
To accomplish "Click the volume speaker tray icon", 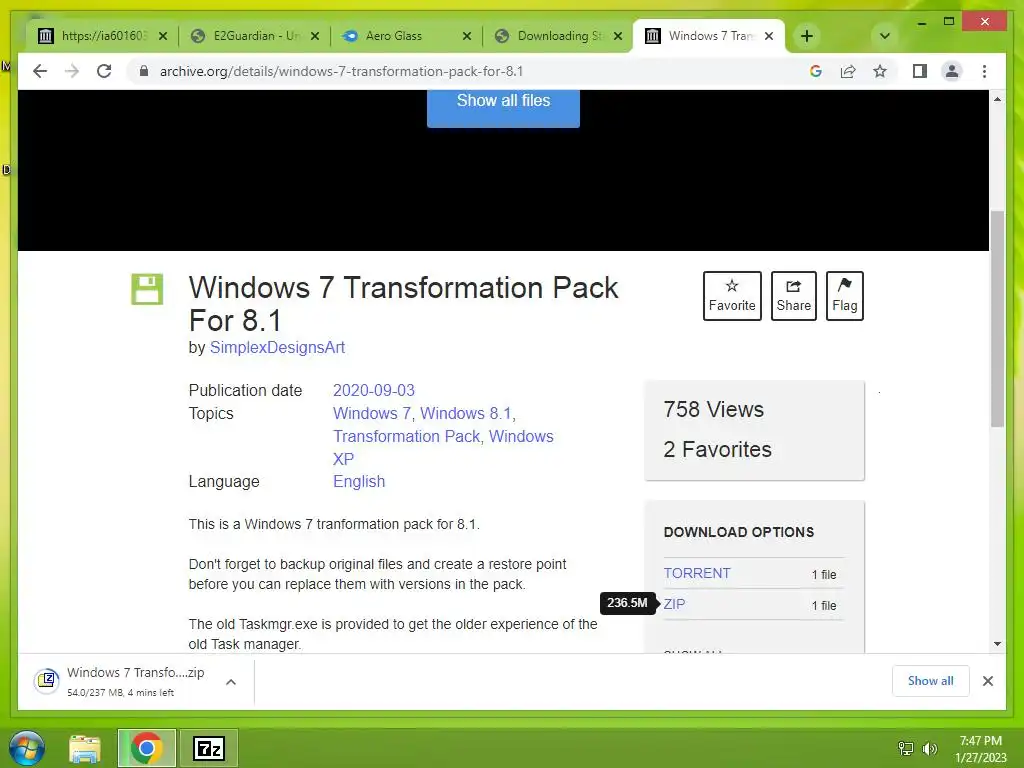I will (929, 748).
